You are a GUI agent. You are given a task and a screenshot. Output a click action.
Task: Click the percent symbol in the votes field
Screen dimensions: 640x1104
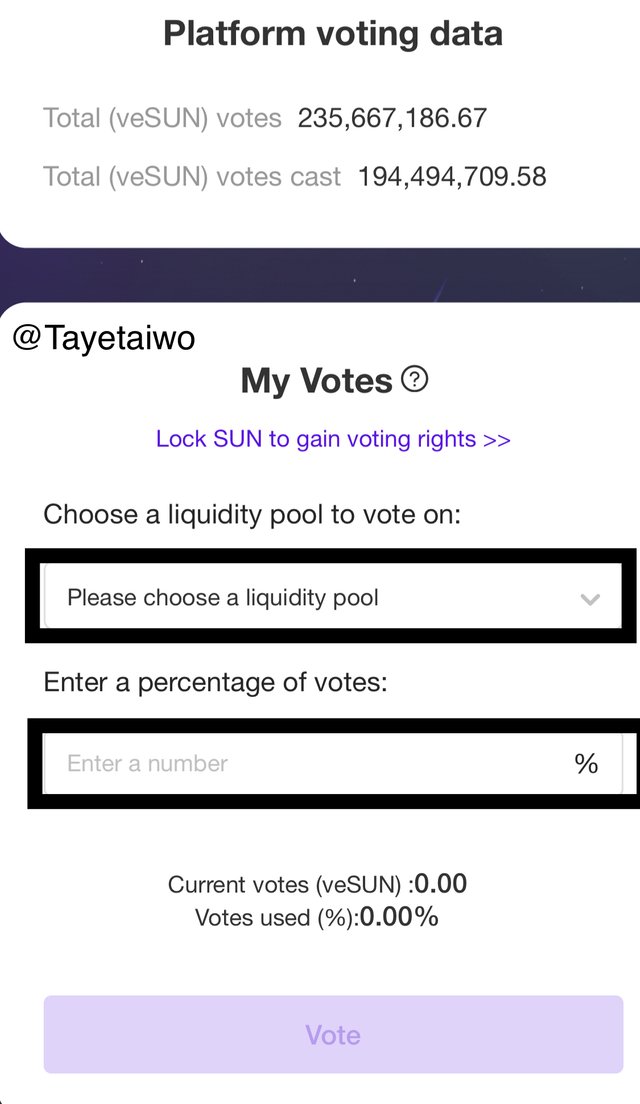click(586, 763)
